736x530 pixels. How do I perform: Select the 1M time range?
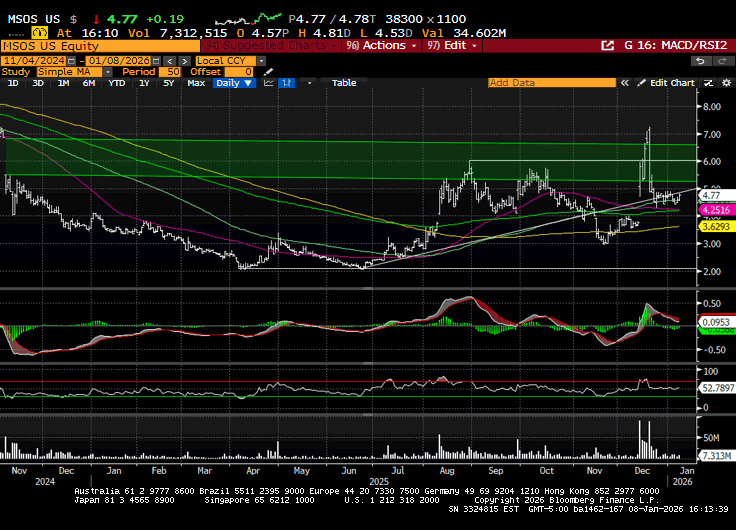pyautogui.click(x=63, y=83)
